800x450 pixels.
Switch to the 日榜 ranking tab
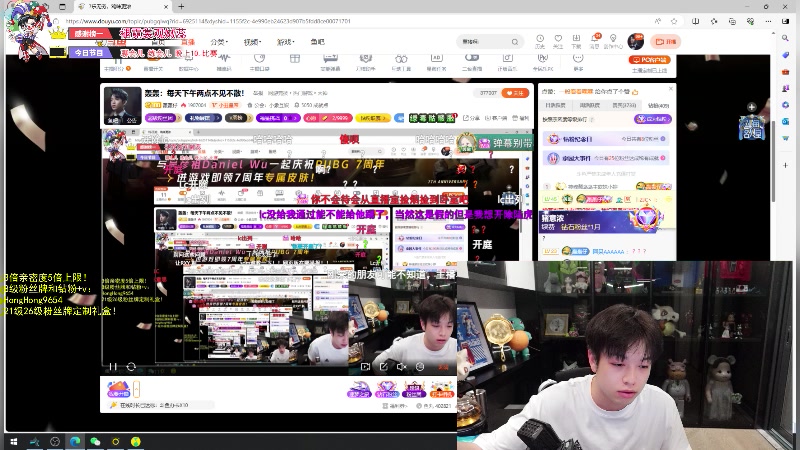click(555, 105)
